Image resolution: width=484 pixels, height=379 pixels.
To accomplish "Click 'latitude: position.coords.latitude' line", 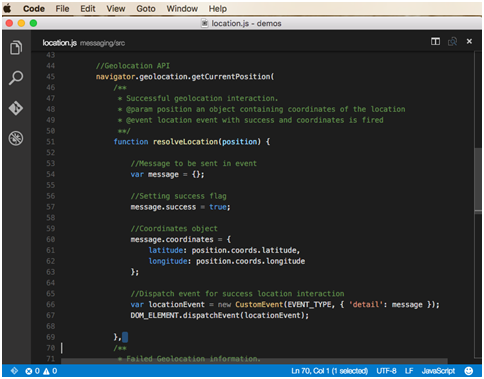I will tap(224, 250).
